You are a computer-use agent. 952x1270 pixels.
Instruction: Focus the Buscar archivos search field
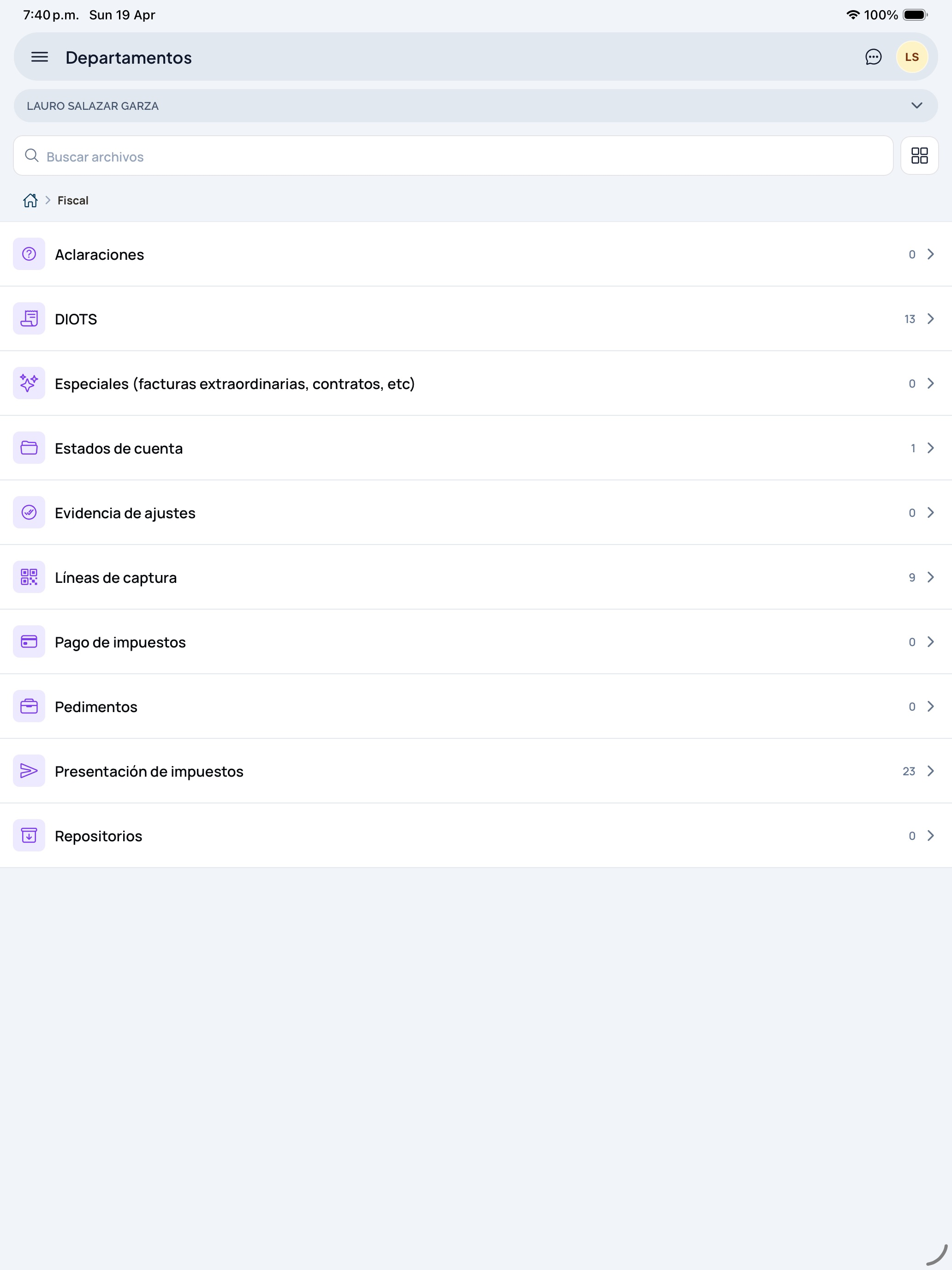(x=453, y=156)
